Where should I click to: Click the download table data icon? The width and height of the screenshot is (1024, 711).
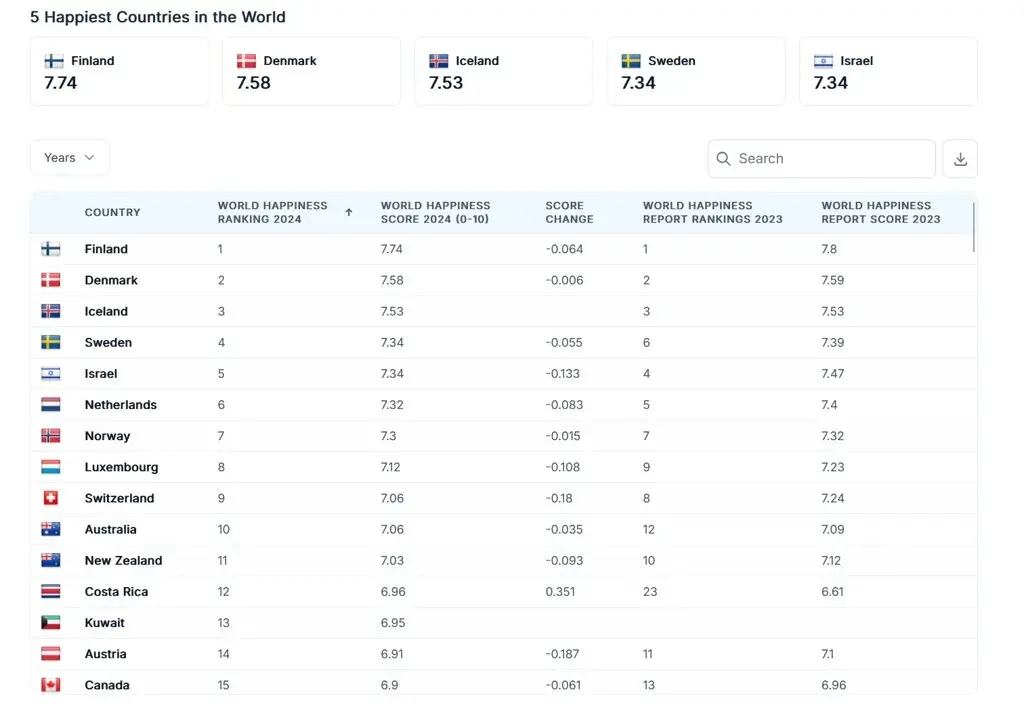coord(960,159)
